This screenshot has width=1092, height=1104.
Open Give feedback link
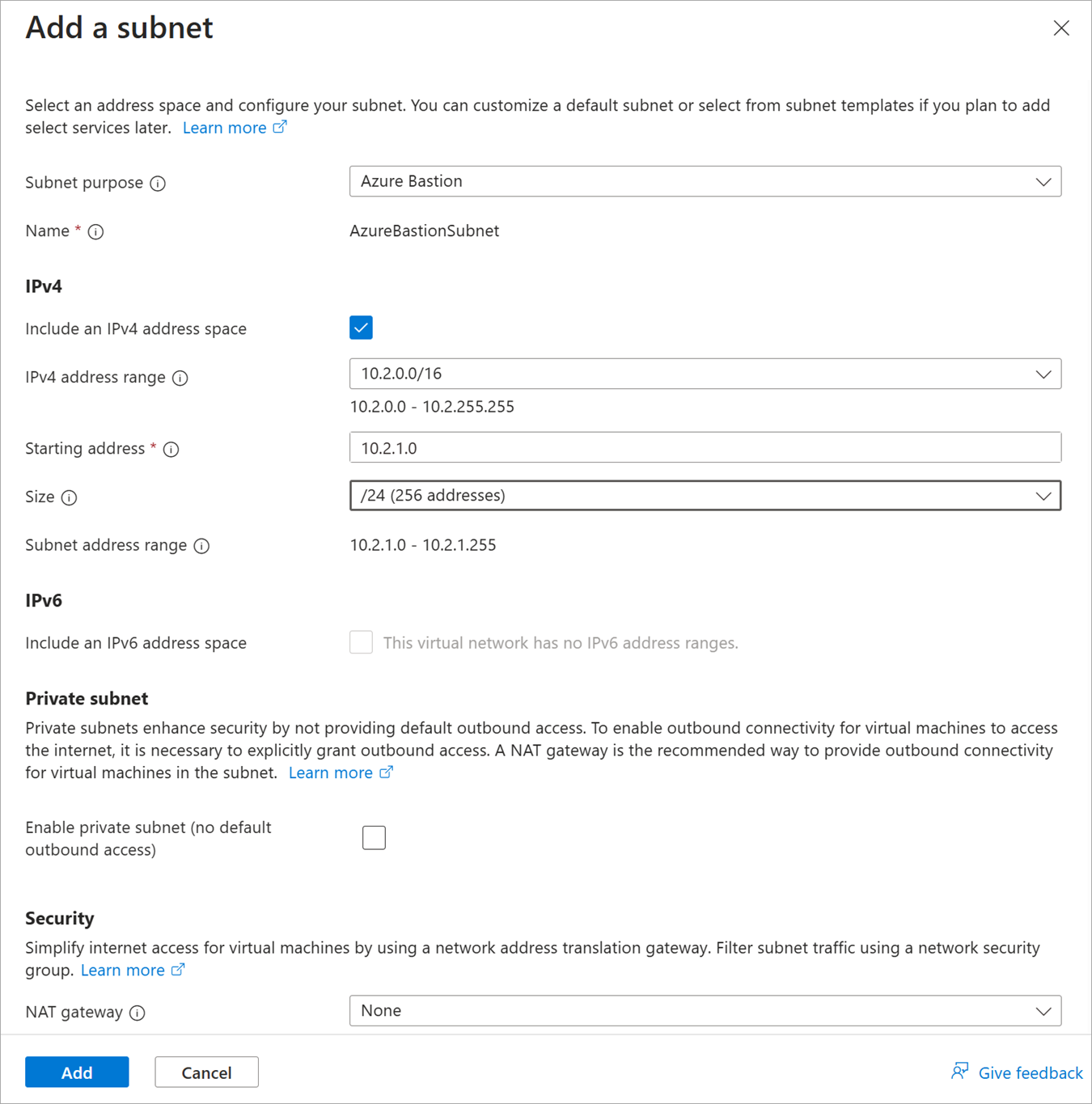[1031, 1073]
